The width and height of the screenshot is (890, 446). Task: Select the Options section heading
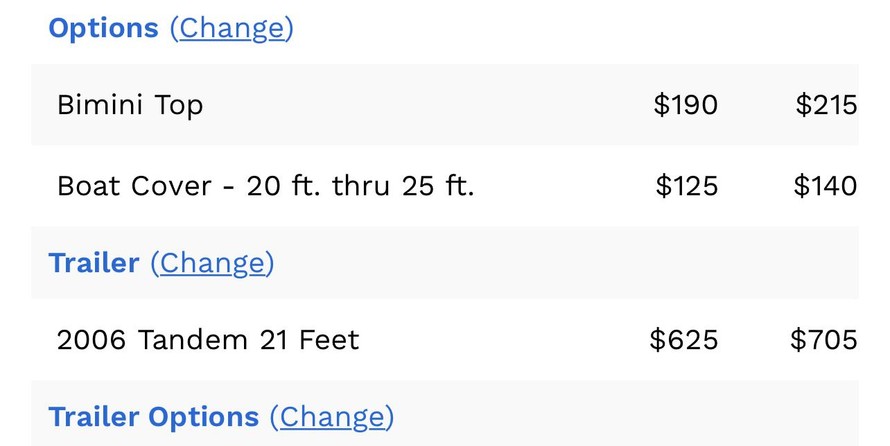click(103, 28)
